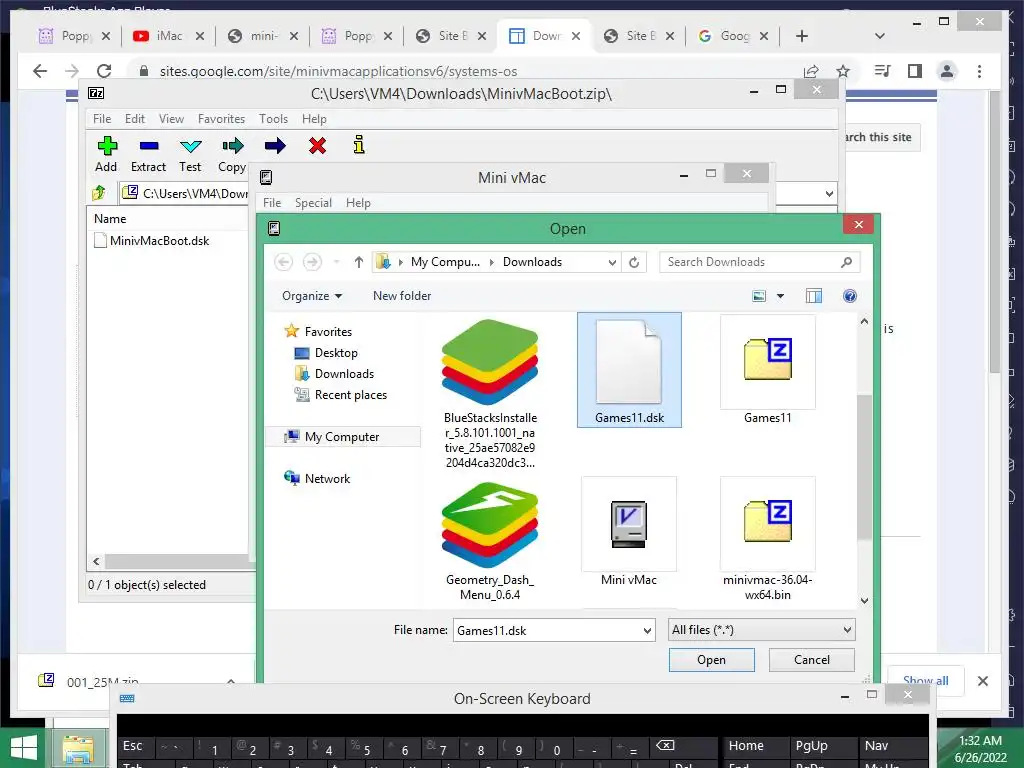Open Chrome's side panel icon
The width and height of the screenshot is (1024, 768).
(x=915, y=71)
